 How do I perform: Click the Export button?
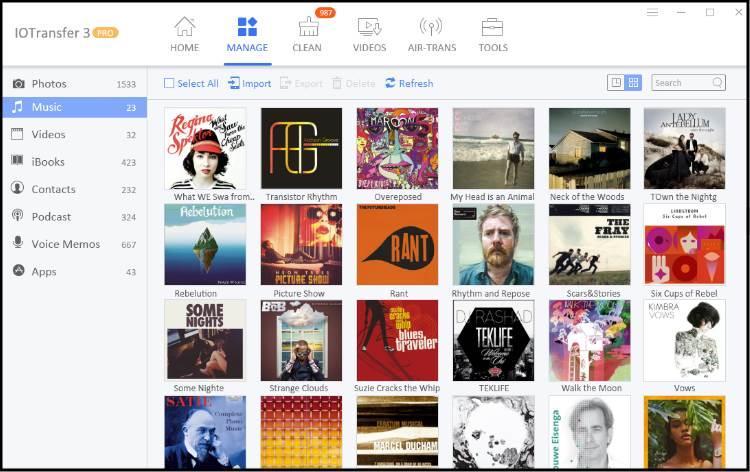(301, 83)
